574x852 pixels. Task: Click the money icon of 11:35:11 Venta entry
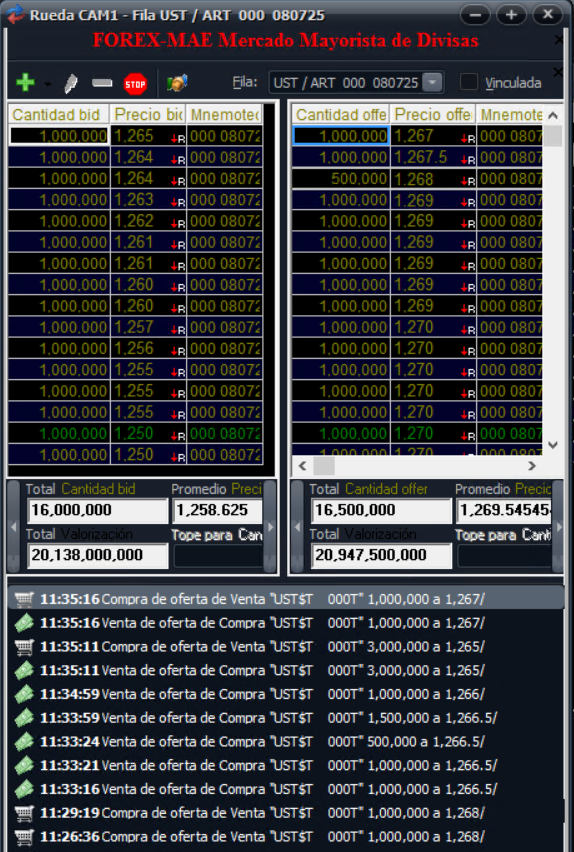(24, 671)
